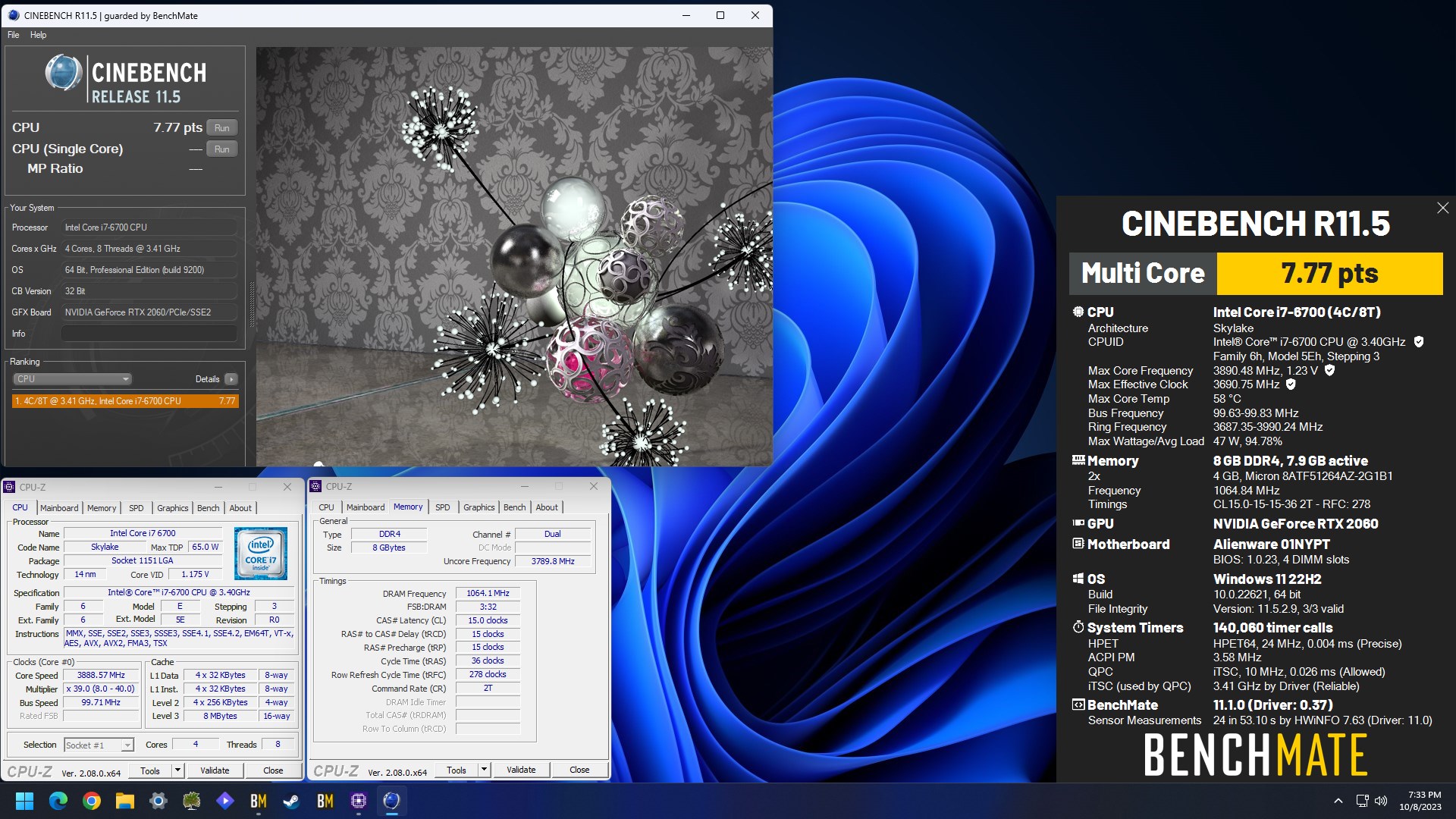This screenshot has width=1456, height=819.
Task: Switch to CPU tab in right CPU-Z
Action: 326,507
